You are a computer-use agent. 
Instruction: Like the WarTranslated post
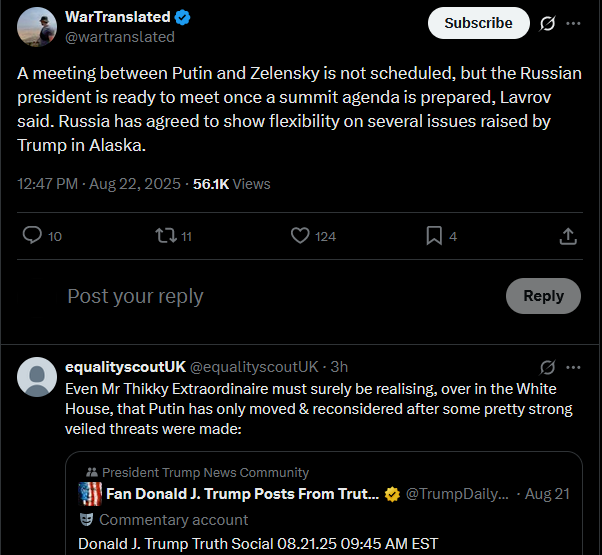click(300, 236)
